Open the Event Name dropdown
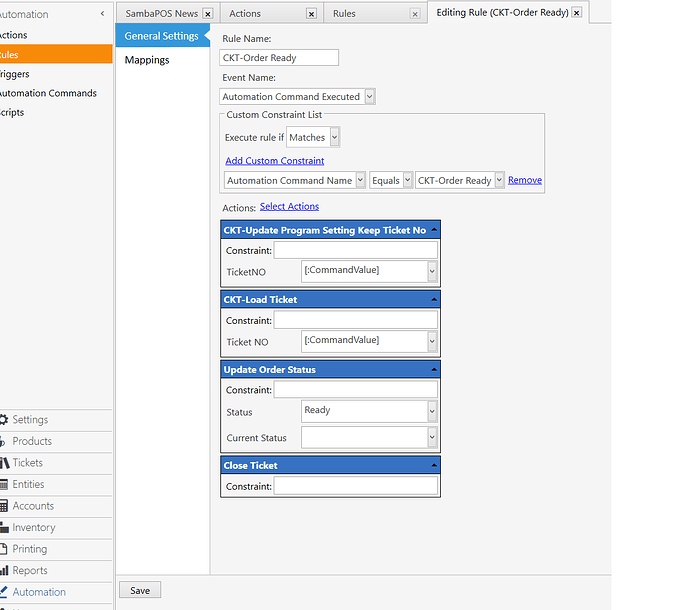 pos(370,97)
